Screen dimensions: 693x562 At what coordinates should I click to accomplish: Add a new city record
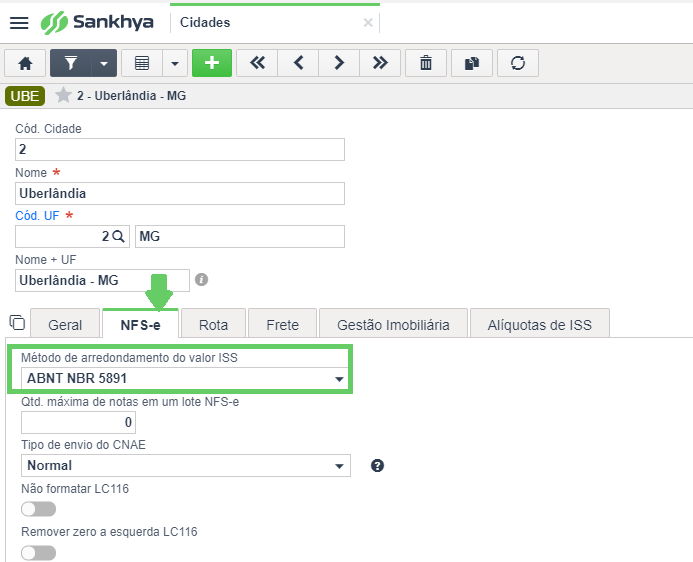(212, 63)
